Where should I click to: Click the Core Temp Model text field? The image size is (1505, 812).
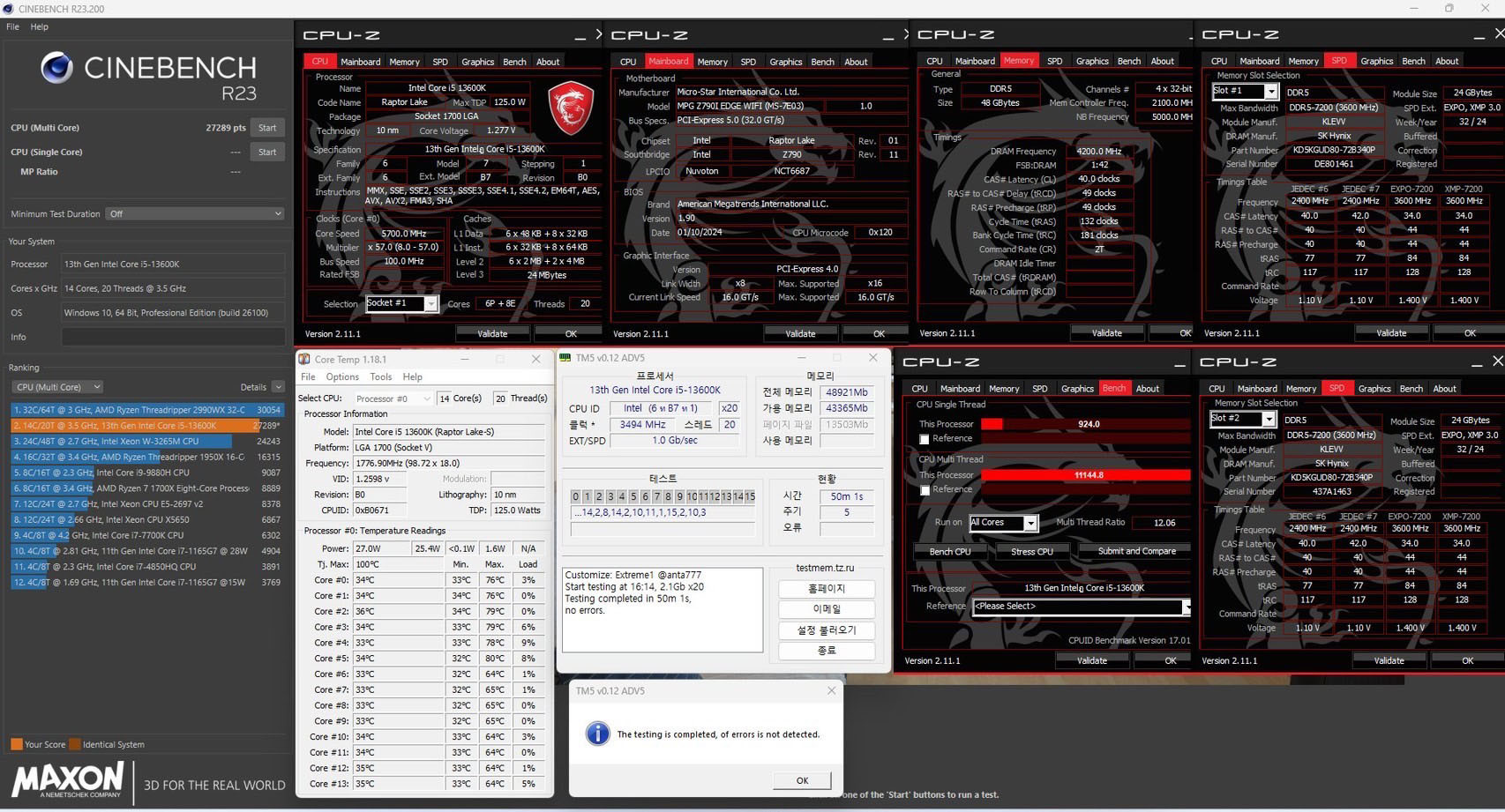pyautogui.click(x=448, y=432)
